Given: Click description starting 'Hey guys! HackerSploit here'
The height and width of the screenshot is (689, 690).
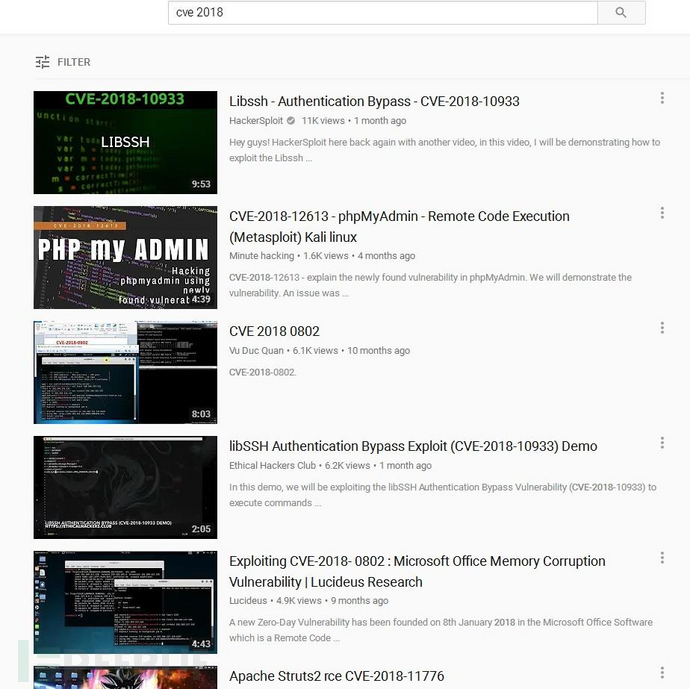Looking at the screenshot, I should (444, 150).
